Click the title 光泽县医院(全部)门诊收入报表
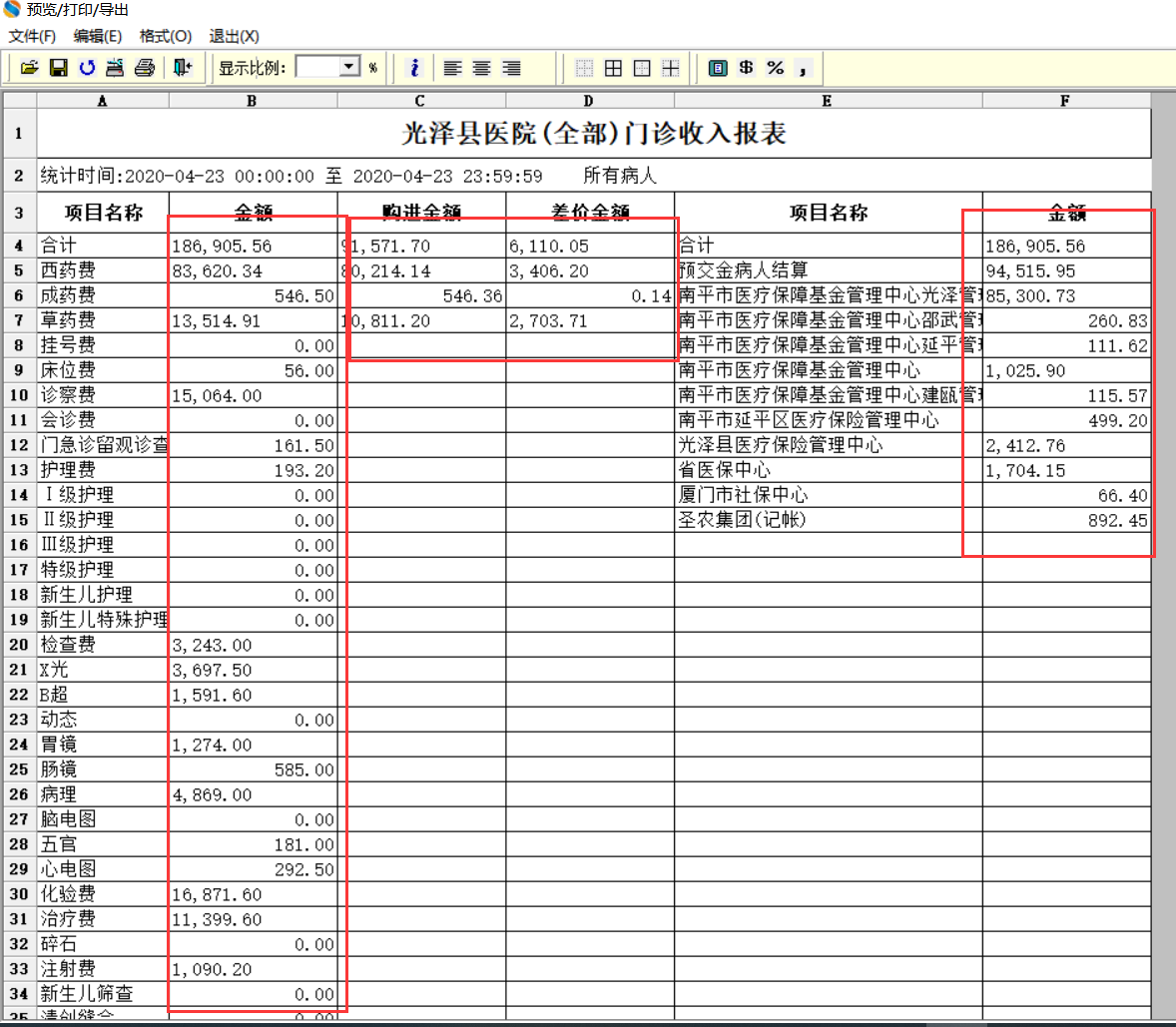The width and height of the screenshot is (1176, 1027). [594, 134]
